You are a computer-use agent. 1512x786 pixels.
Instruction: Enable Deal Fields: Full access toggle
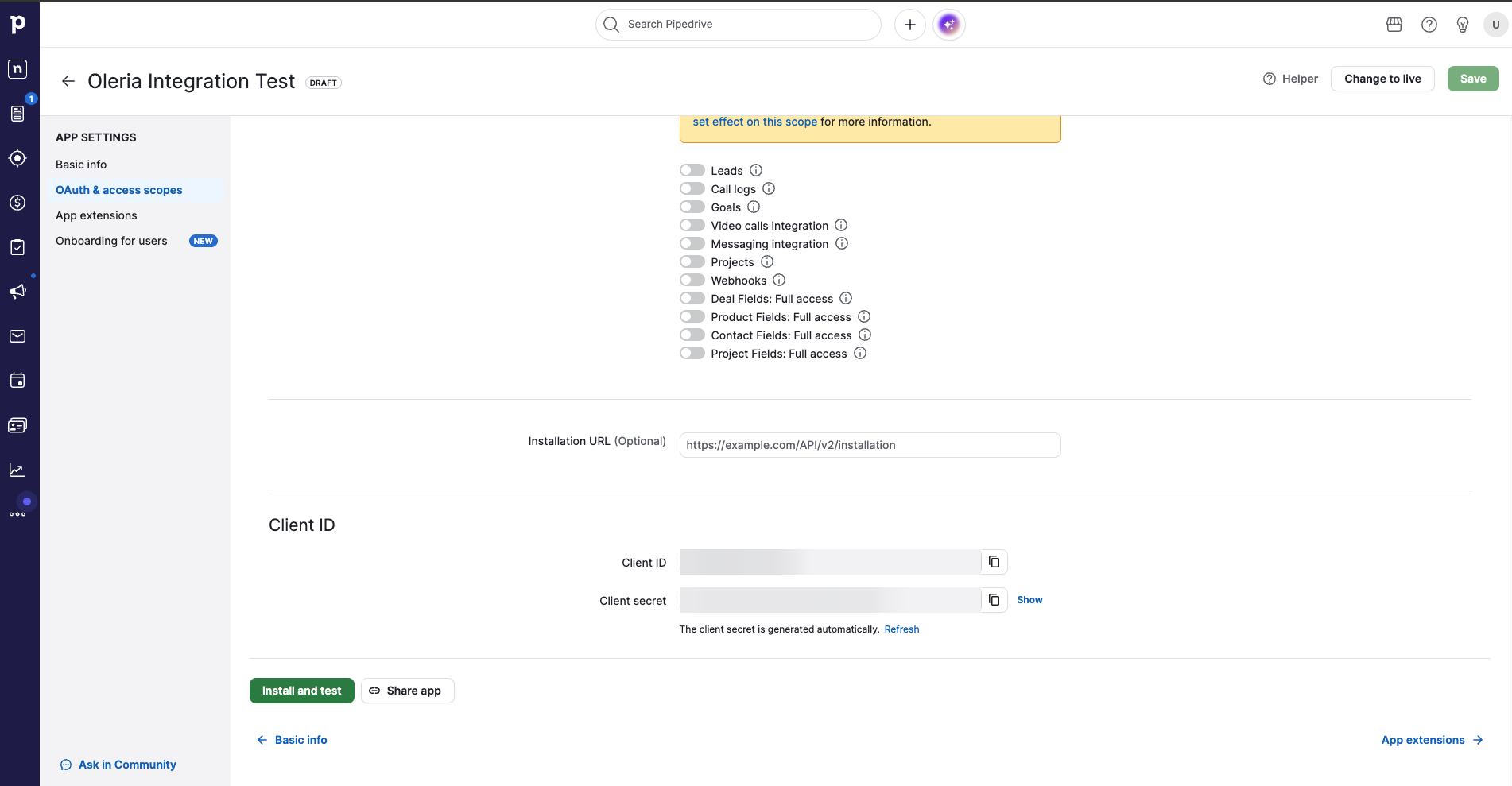[692, 298]
